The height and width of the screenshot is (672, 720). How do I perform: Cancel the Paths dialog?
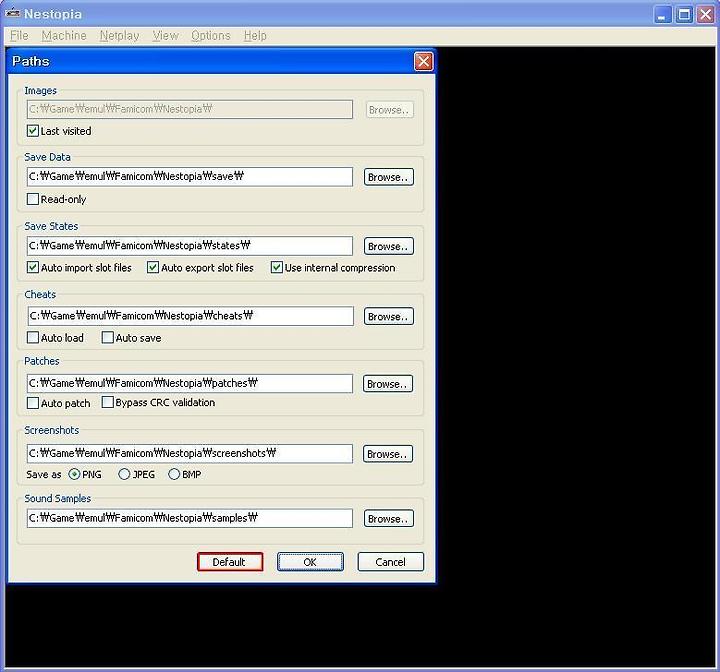390,562
